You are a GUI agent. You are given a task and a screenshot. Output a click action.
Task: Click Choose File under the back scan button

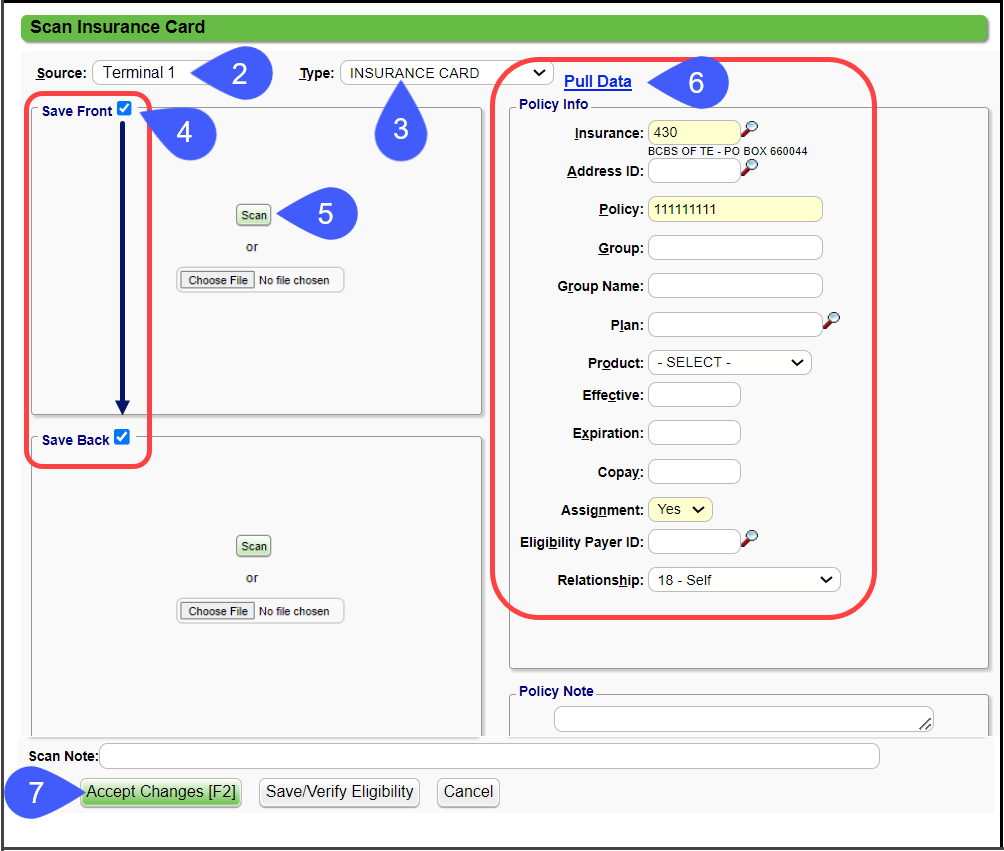217,610
